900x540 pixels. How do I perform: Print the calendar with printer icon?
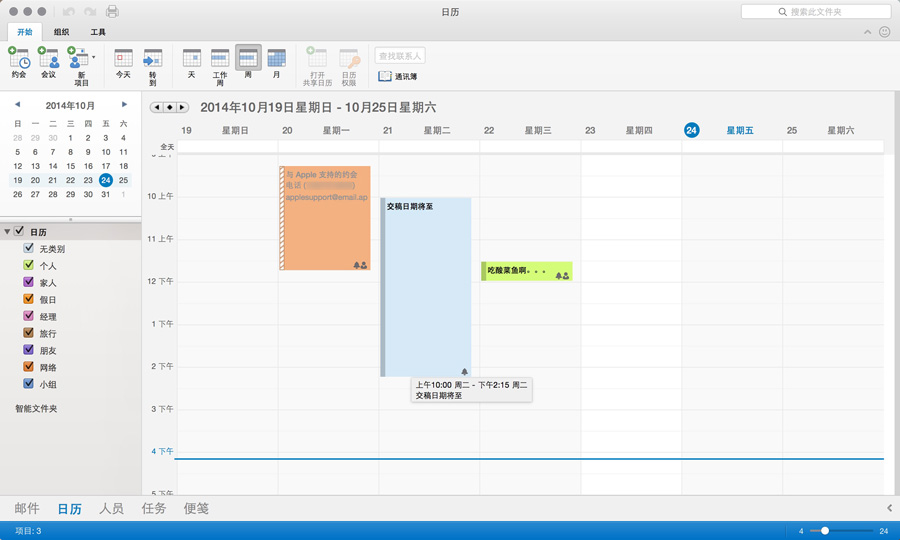coord(112,11)
